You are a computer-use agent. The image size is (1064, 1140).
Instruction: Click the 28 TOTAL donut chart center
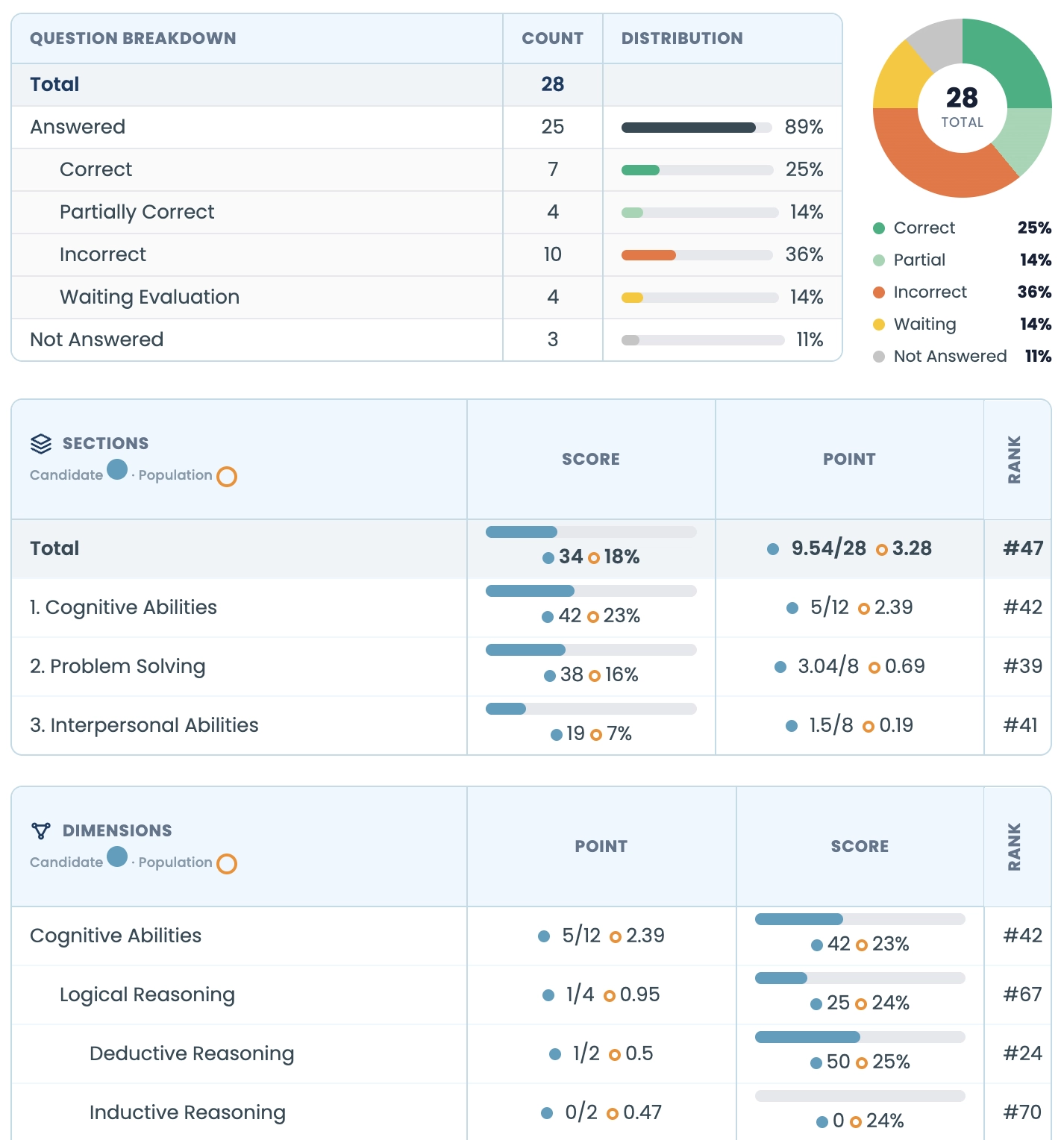[x=963, y=107]
